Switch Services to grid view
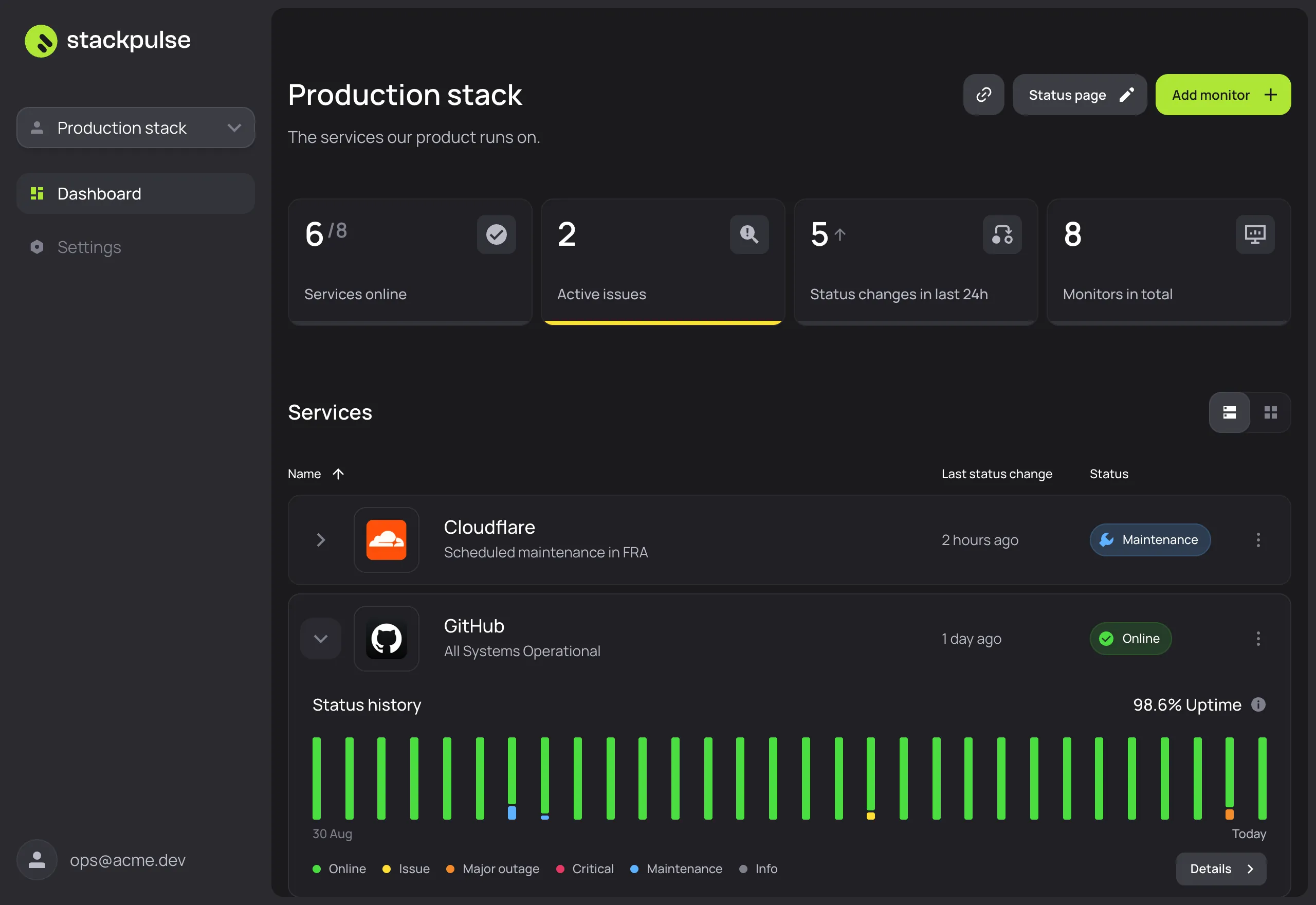This screenshot has width=1316, height=905. [x=1270, y=412]
